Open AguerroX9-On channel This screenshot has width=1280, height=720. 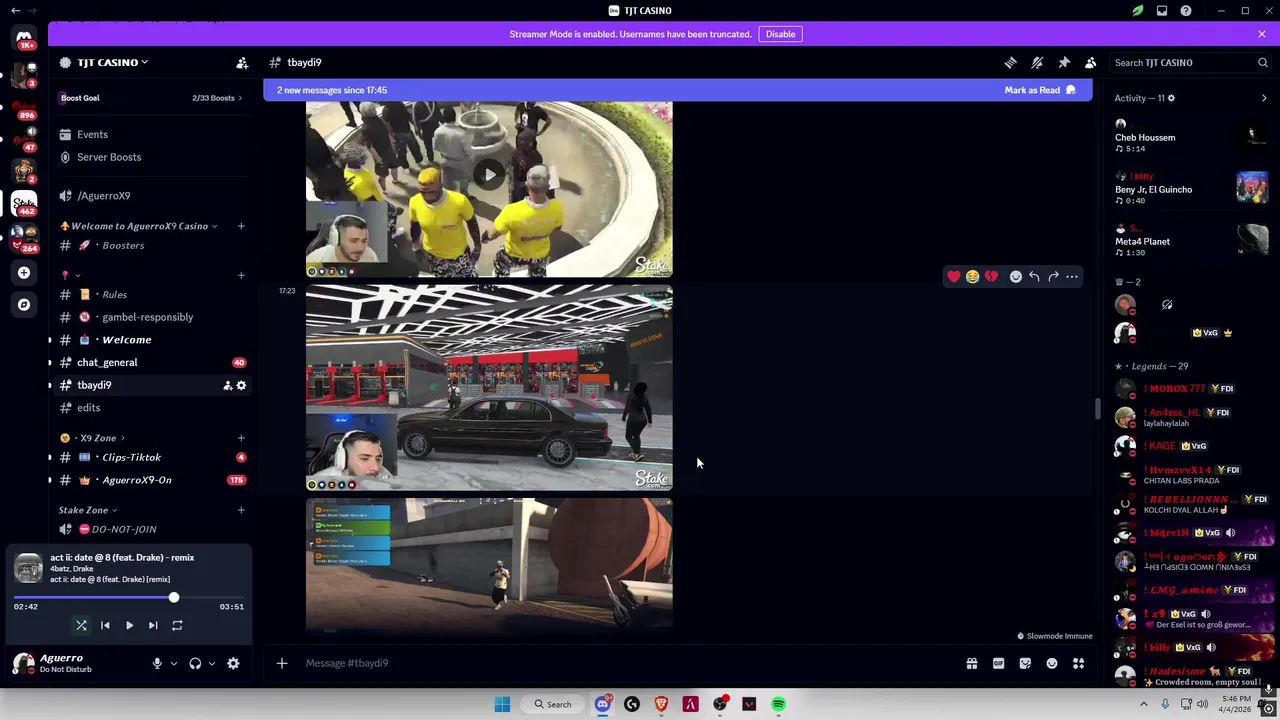[152, 480]
